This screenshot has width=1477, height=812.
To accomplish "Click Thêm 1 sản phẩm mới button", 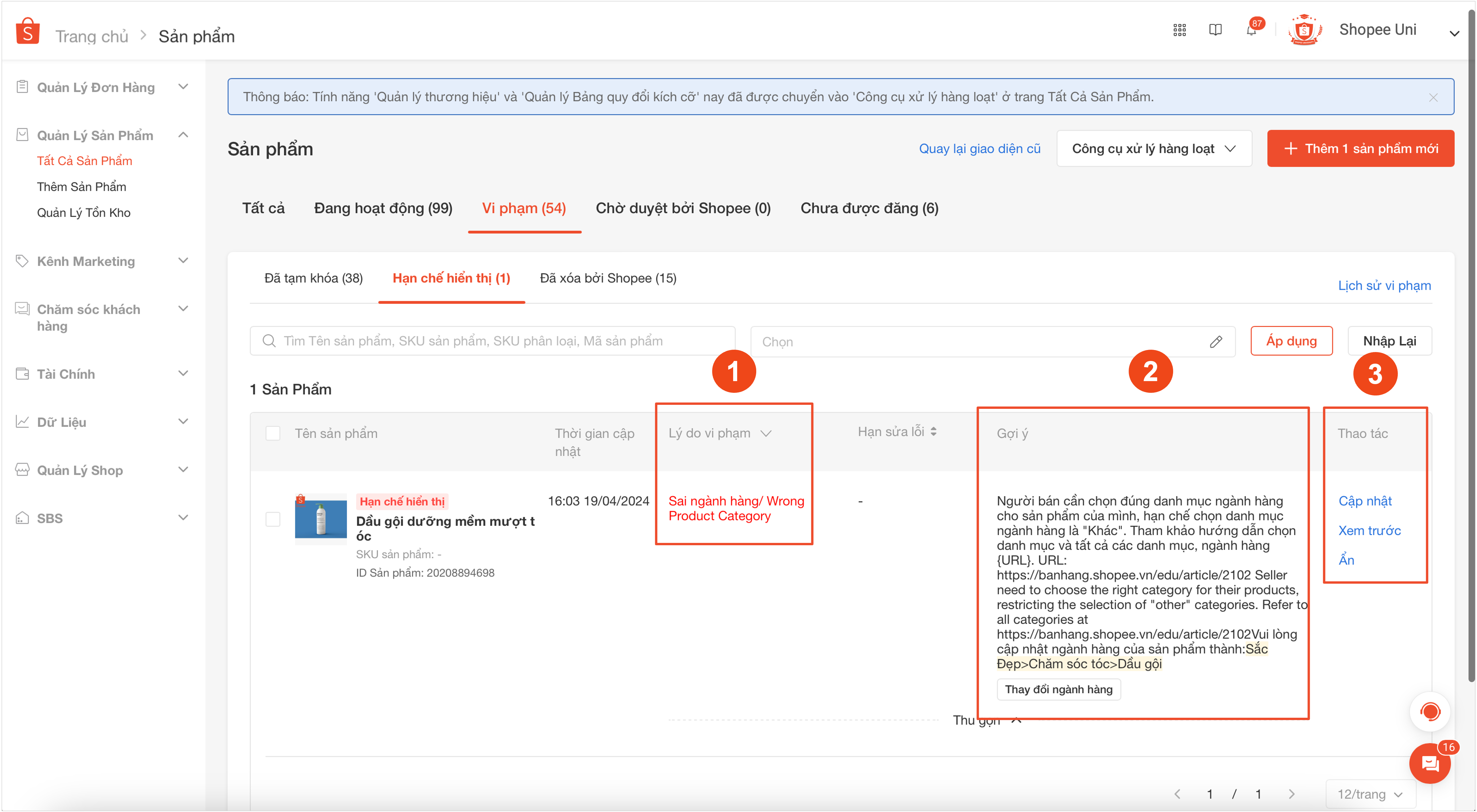I will pyautogui.click(x=1360, y=148).
